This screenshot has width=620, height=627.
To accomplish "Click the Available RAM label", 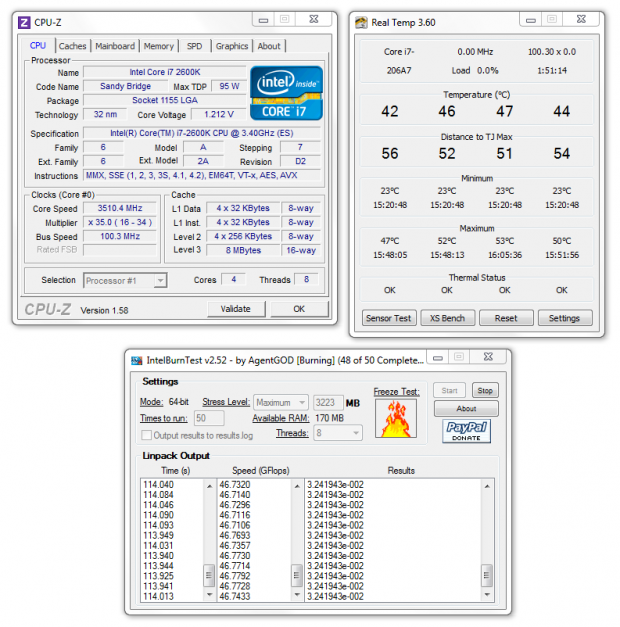I will 281,418.
